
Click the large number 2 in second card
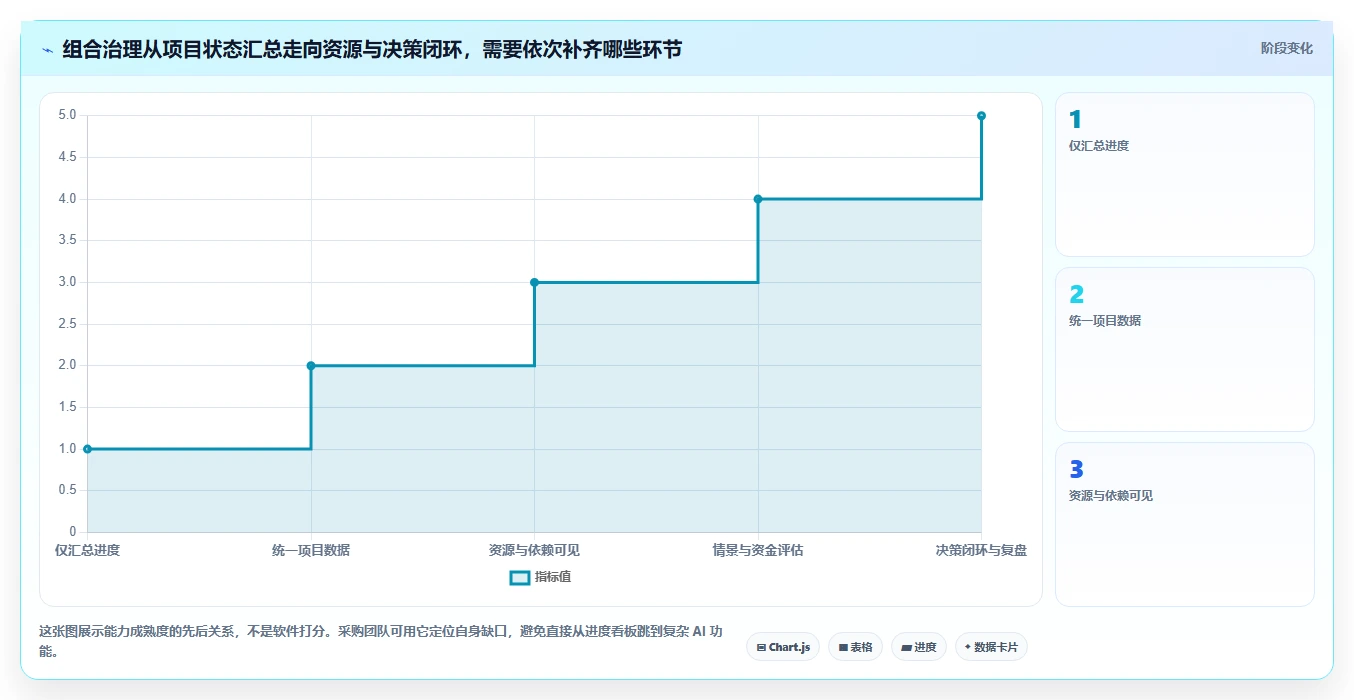(1076, 295)
